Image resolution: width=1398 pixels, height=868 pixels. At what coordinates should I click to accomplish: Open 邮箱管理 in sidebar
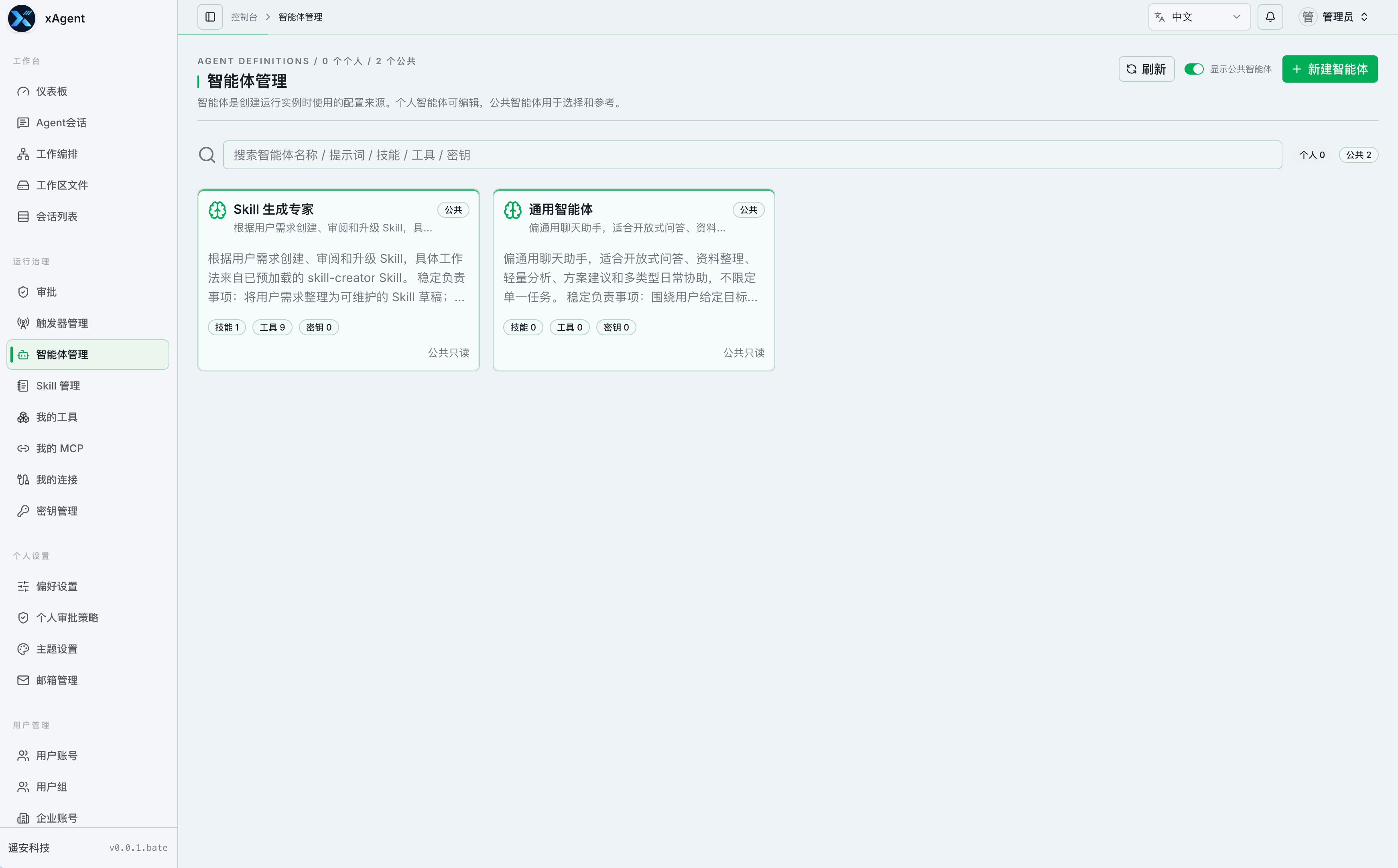pos(88,680)
